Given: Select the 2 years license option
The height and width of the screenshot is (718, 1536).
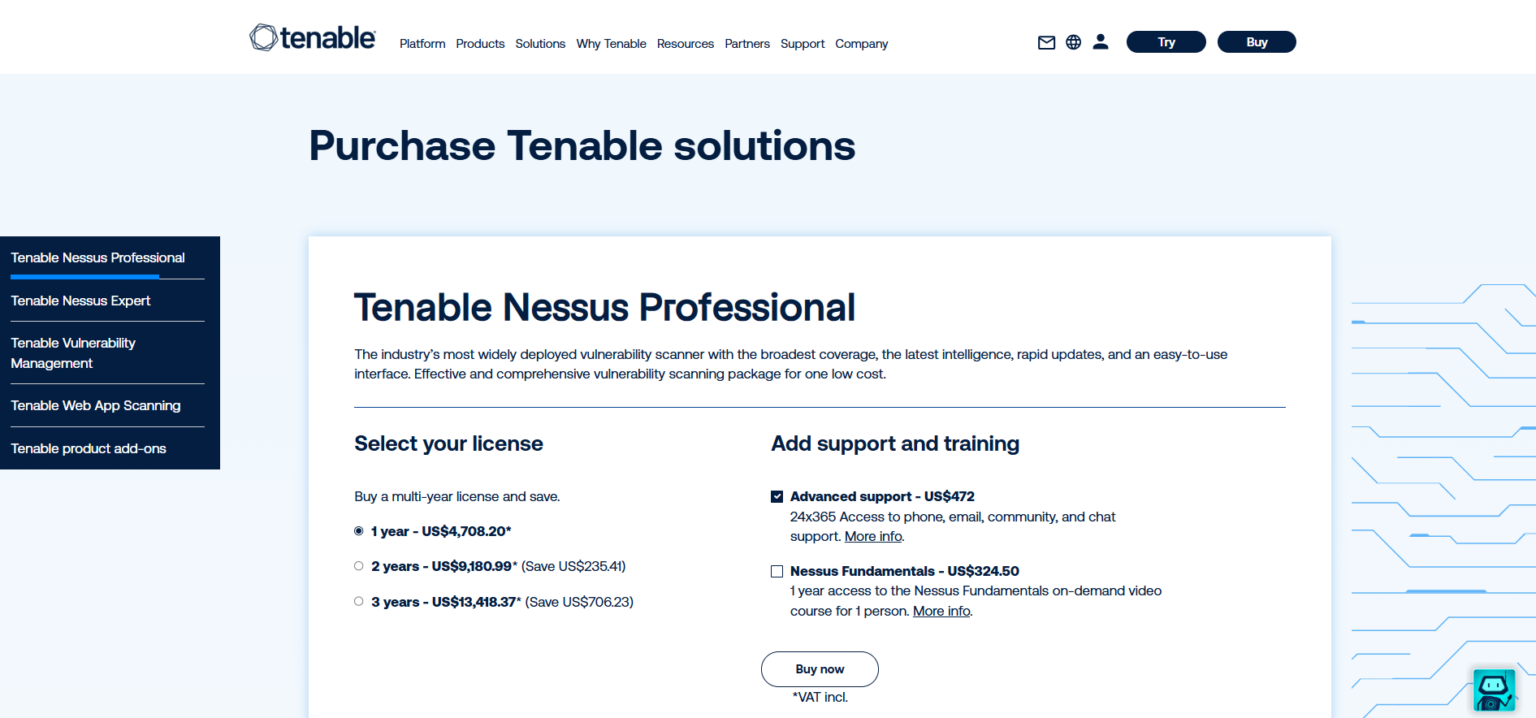Looking at the screenshot, I should pyautogui.click(x=358, y=565).
